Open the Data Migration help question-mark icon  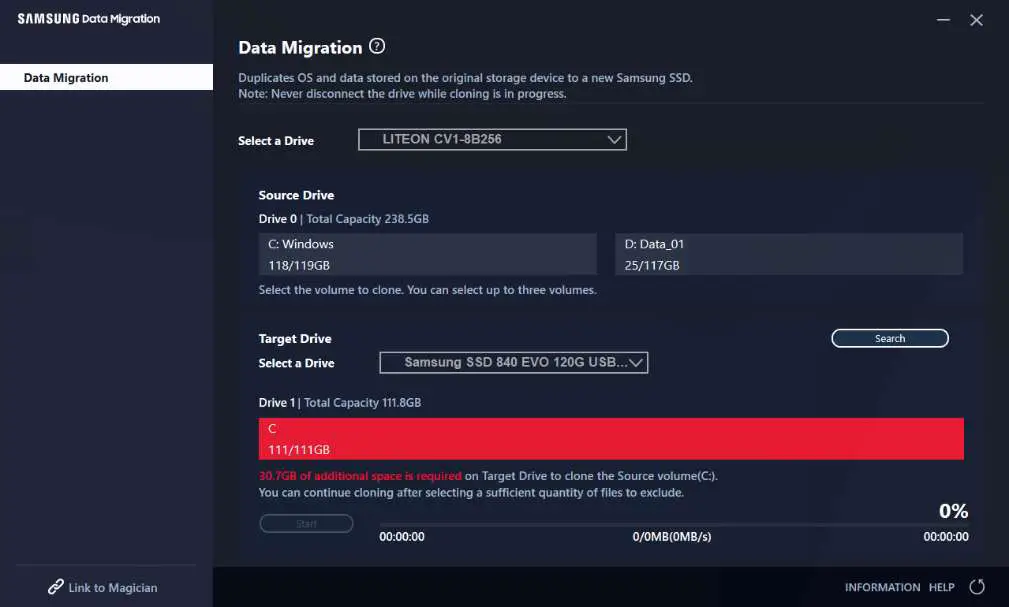(x=377, y=46)
